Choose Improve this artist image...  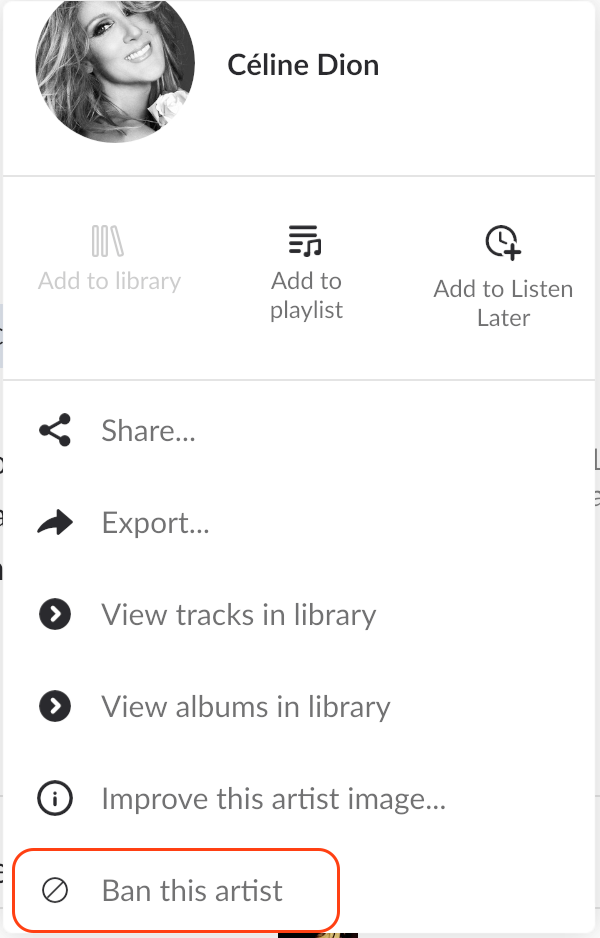point(273,799)
